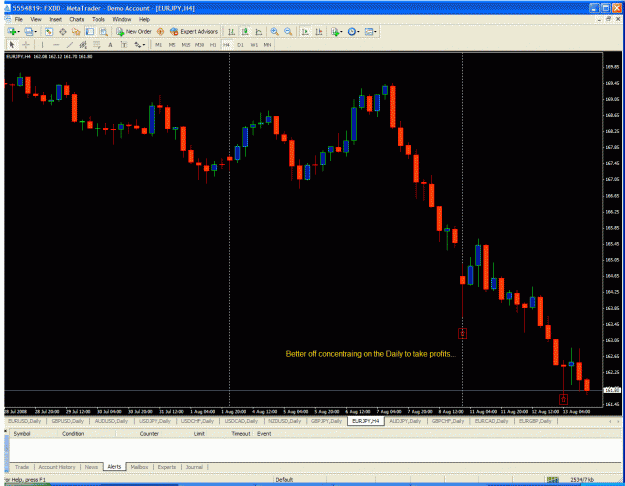This screenshot has height=486, width=625.
Task: Switch chart to M30 timeframe
Action: pyautogui.click(x=199, y=45)
